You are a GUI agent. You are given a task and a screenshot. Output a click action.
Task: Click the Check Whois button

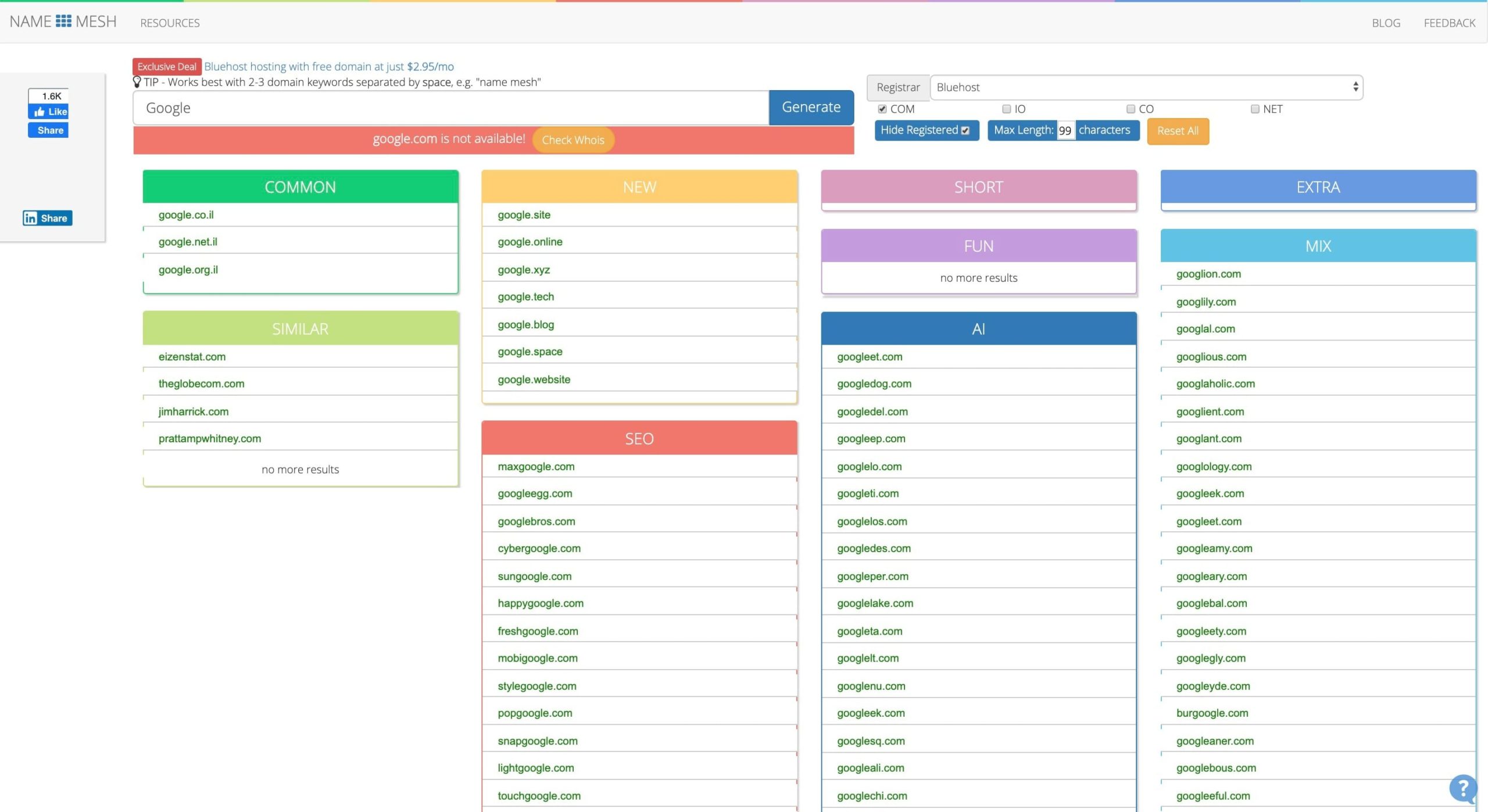coord(573,139)
